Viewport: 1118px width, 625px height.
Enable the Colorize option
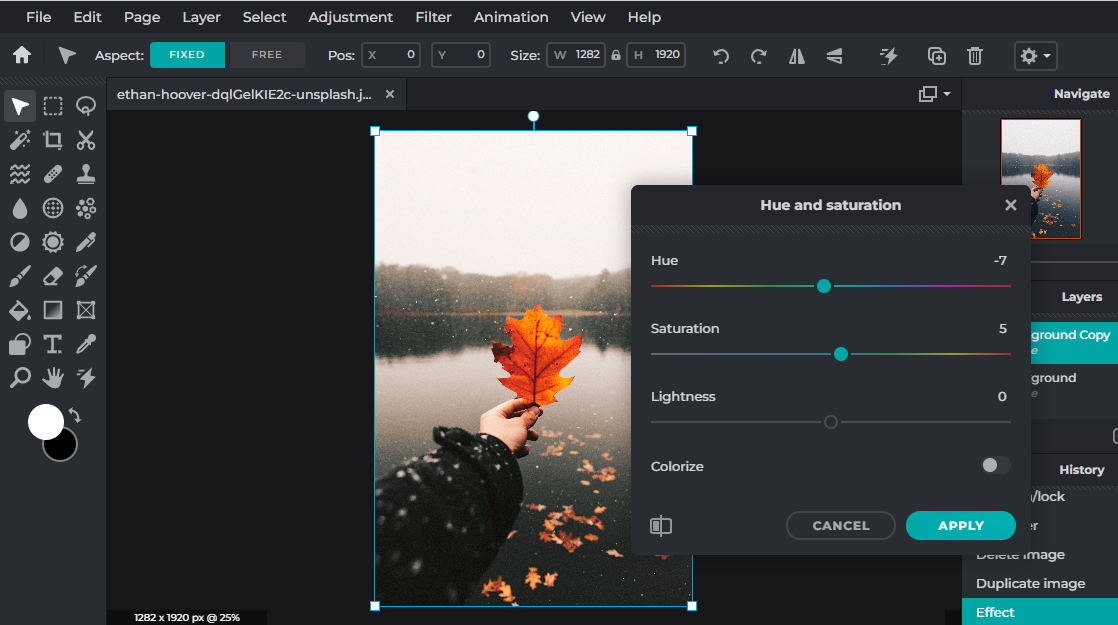(x=995, y=466)
